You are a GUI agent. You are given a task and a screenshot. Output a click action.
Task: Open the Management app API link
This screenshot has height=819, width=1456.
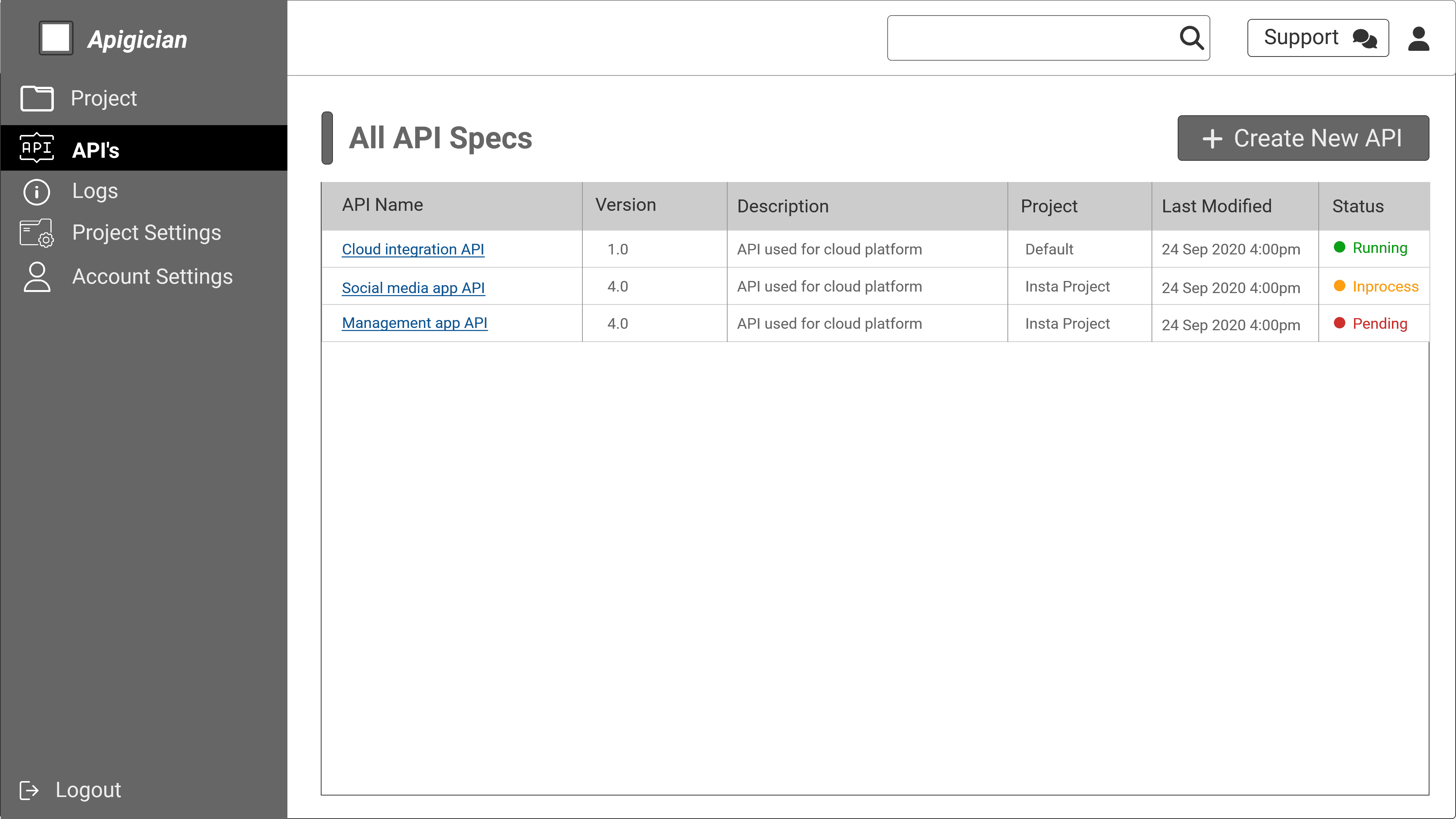pyautogui.click(x=414, y=323)
